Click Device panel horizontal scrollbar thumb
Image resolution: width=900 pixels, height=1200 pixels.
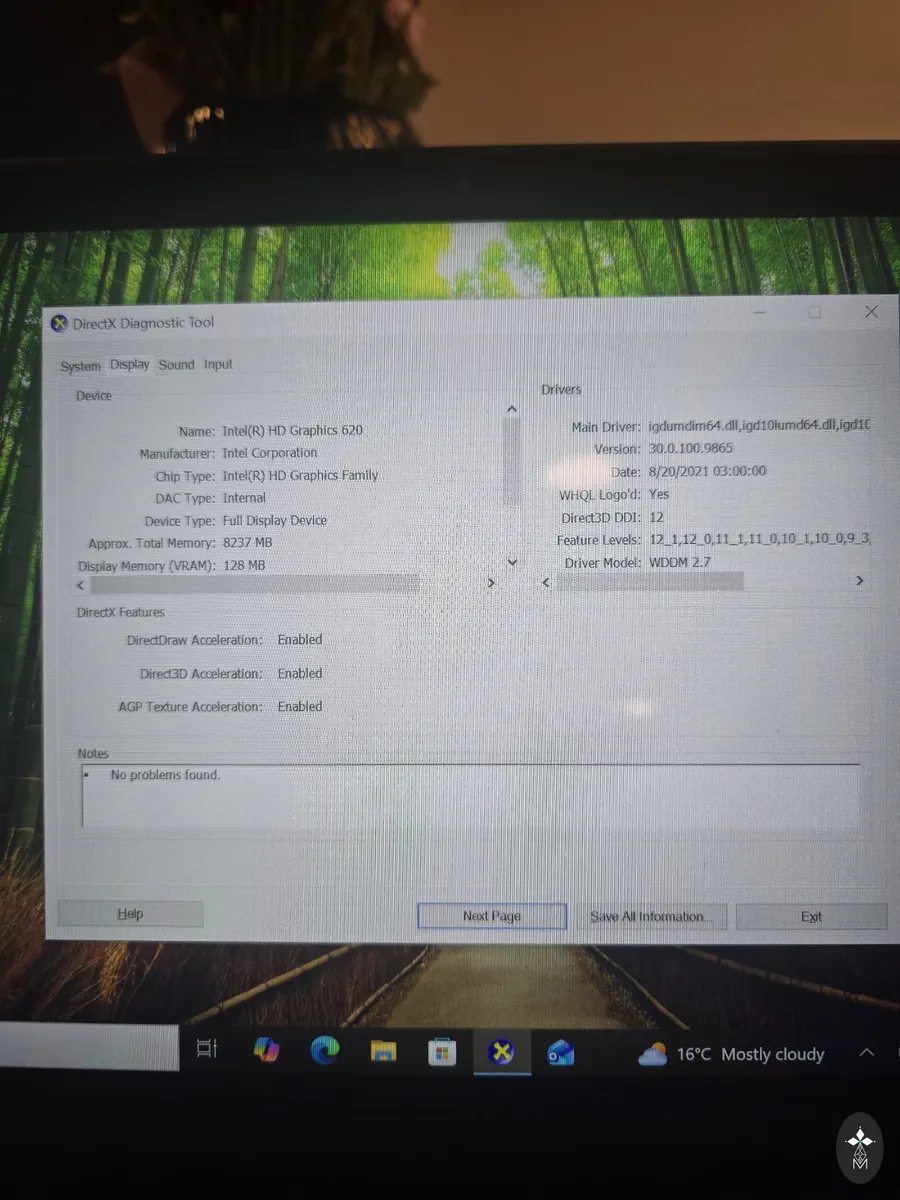tap(256, 583)
